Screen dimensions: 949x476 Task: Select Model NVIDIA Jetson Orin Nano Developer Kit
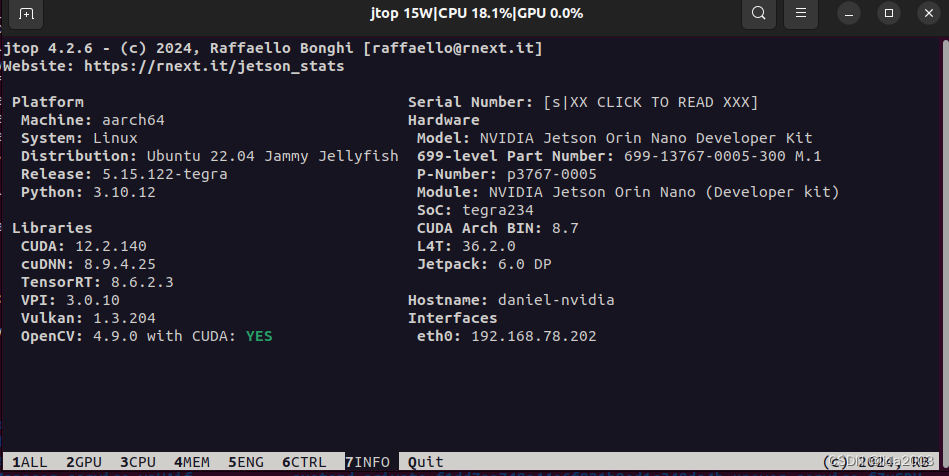[x=646, y=138]
